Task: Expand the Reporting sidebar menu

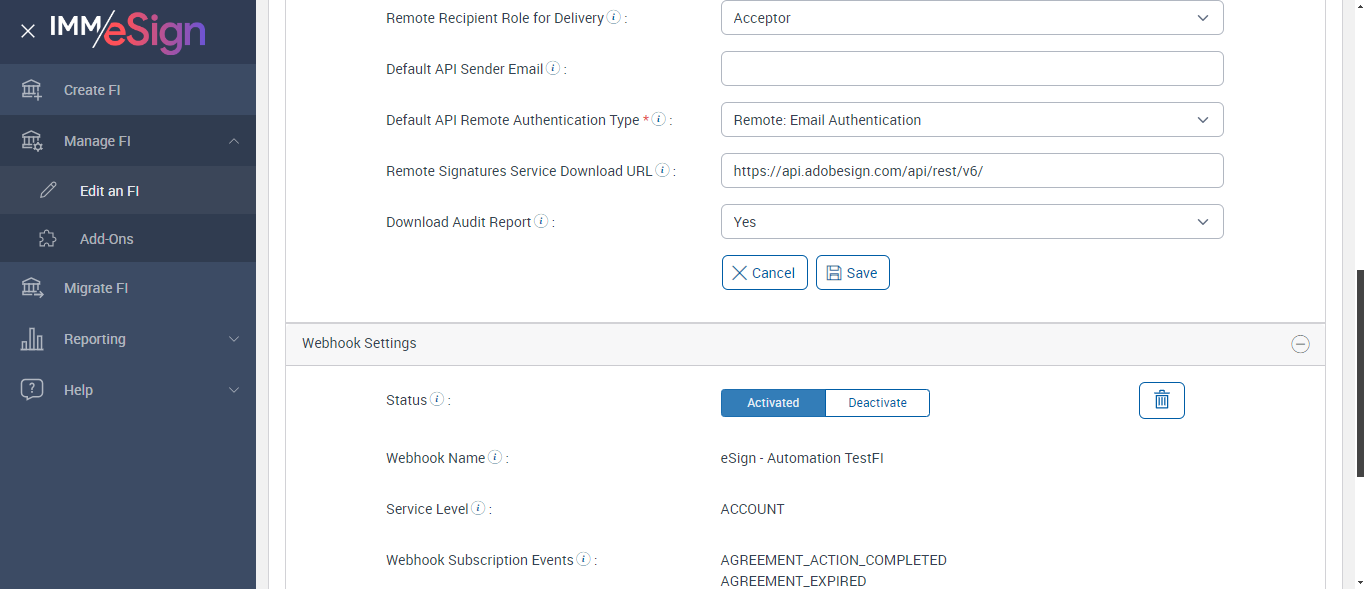Action: click(x=128, y=339)
